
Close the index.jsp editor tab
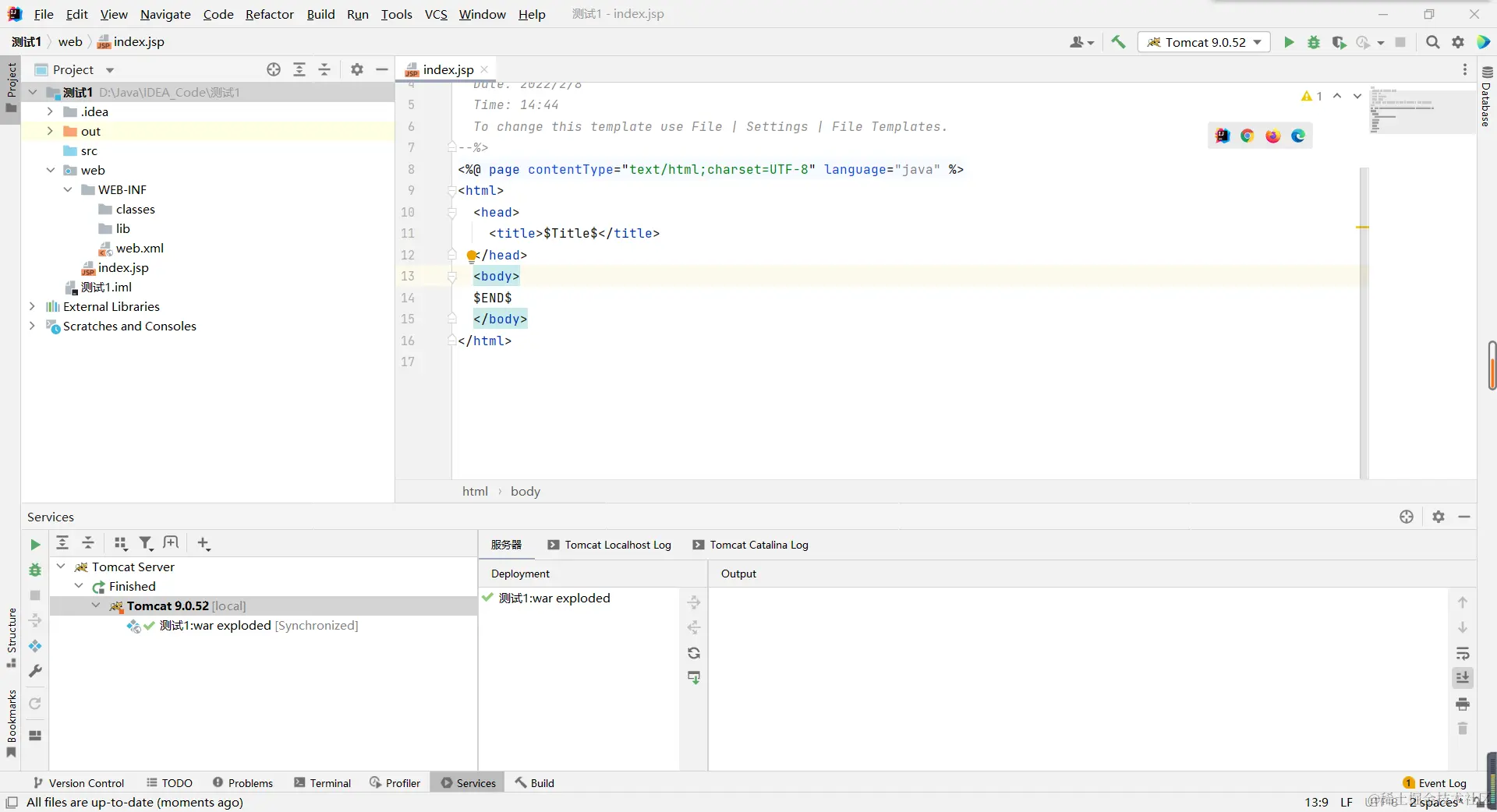coord(484,69)
